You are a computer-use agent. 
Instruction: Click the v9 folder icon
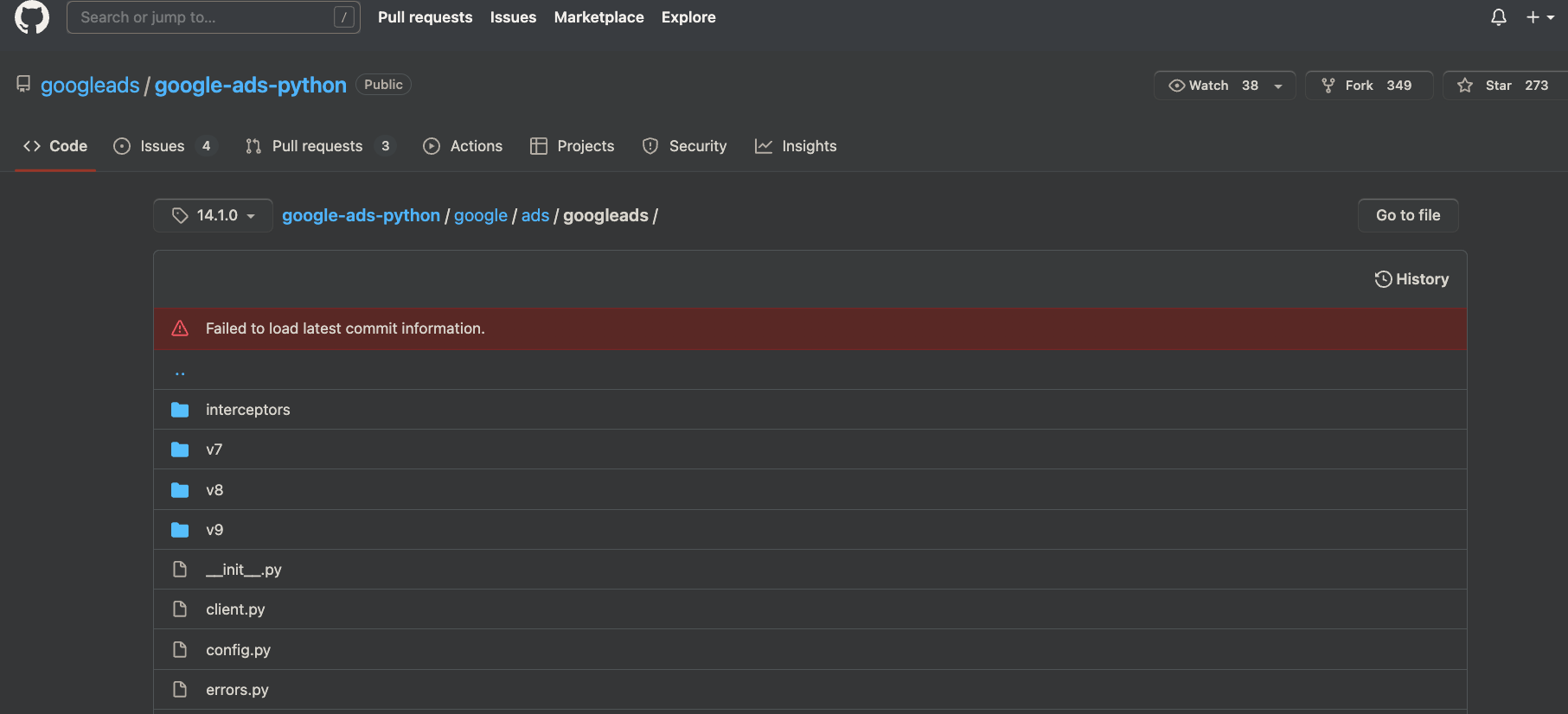[180, 530]
